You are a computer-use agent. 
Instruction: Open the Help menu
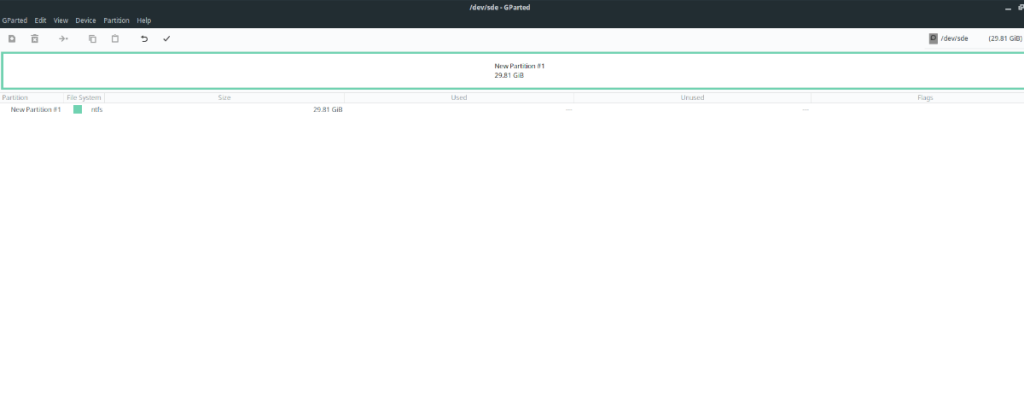click(x=144, y=20)
